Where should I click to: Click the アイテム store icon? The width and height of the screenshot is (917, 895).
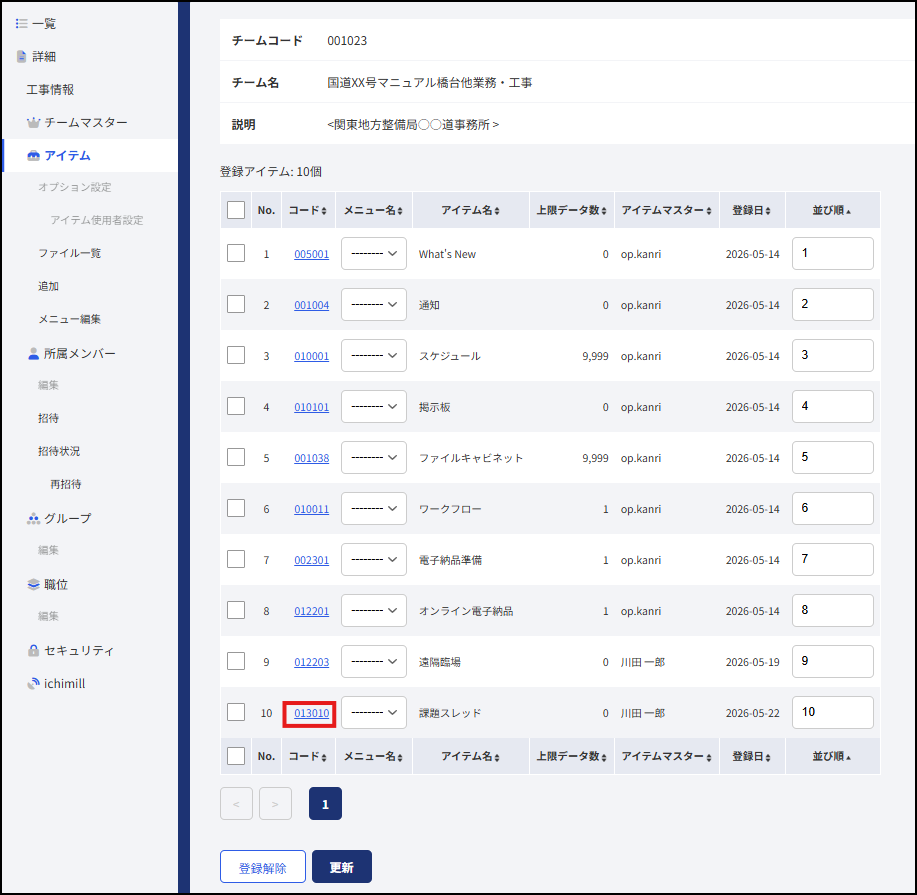coord(33,155)
